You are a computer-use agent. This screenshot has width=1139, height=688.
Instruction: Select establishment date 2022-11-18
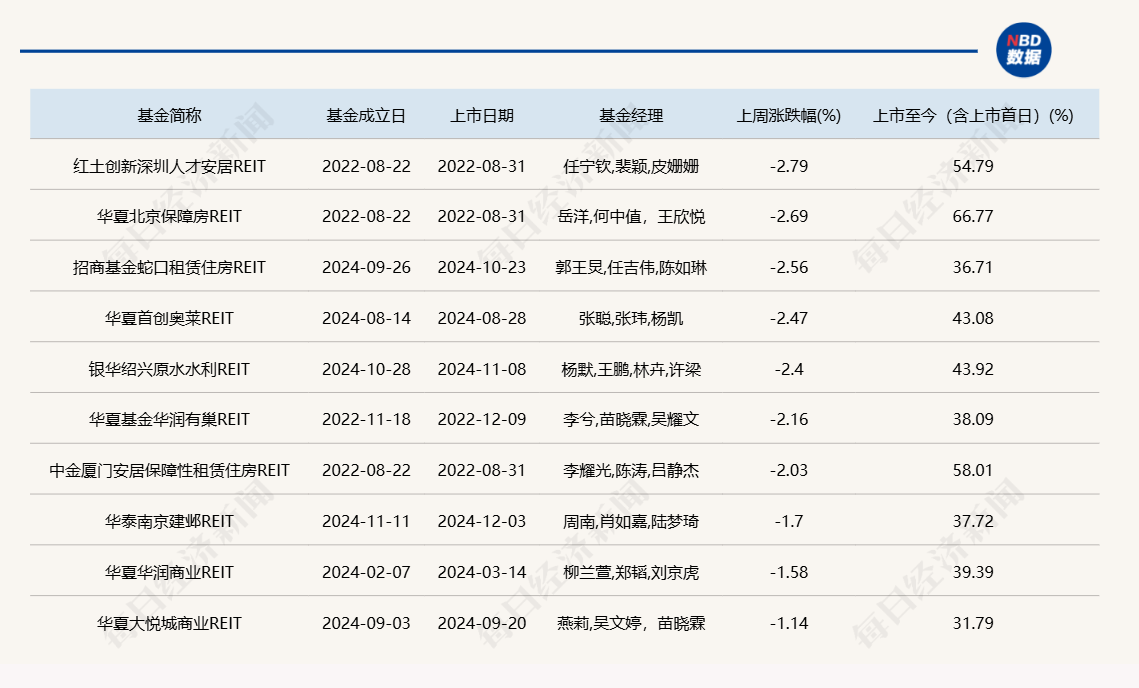click(366, 419)
